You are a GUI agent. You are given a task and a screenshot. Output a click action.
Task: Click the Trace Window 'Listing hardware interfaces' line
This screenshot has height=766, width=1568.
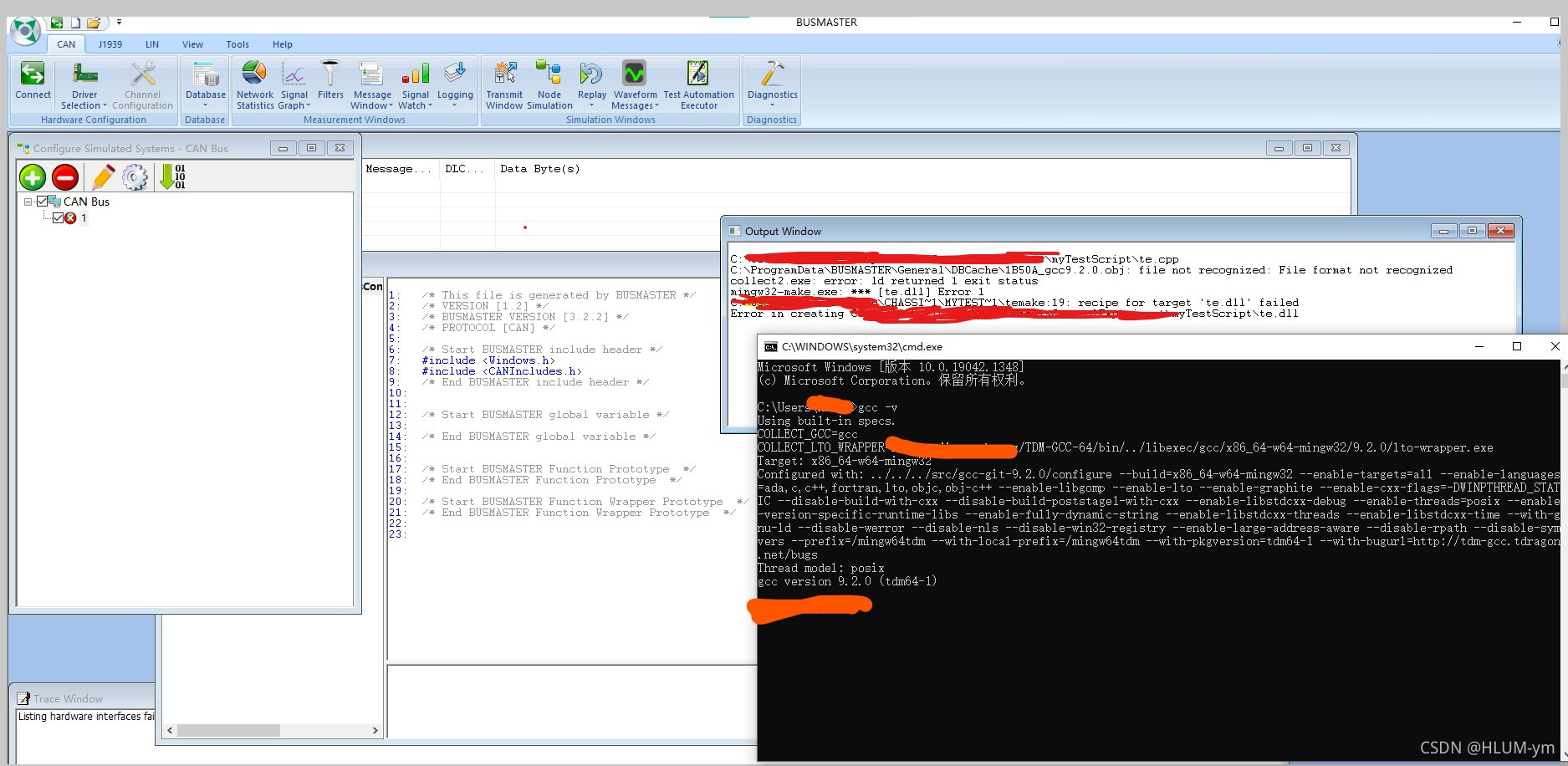coord(86,717)
